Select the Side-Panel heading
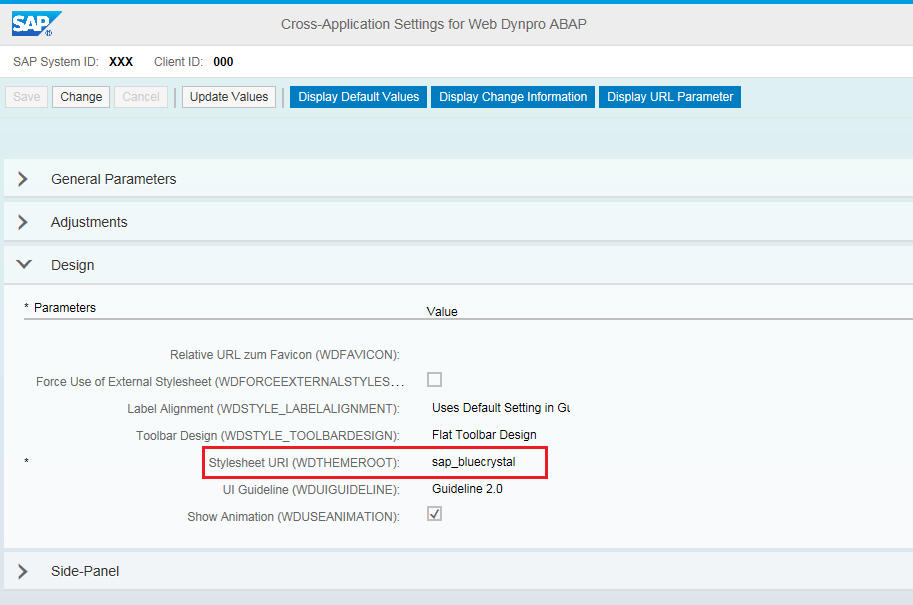Screen dimensions: 913x605 85,571
